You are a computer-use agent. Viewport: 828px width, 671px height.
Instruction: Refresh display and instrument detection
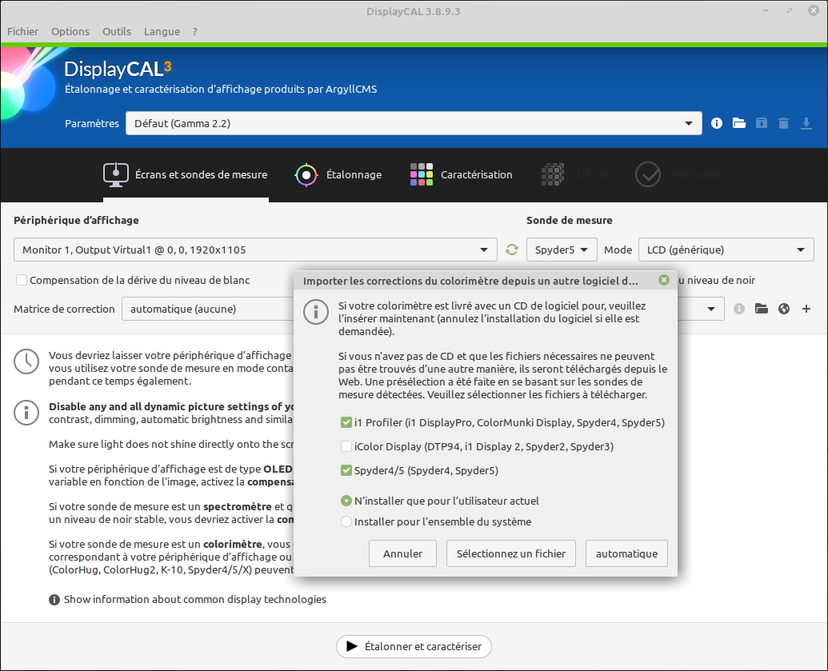click(x=512, y=250)
